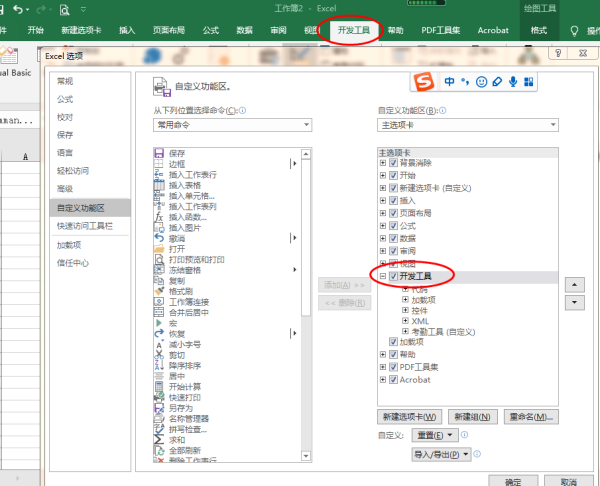Select the 插入工作表行 command

192,175
